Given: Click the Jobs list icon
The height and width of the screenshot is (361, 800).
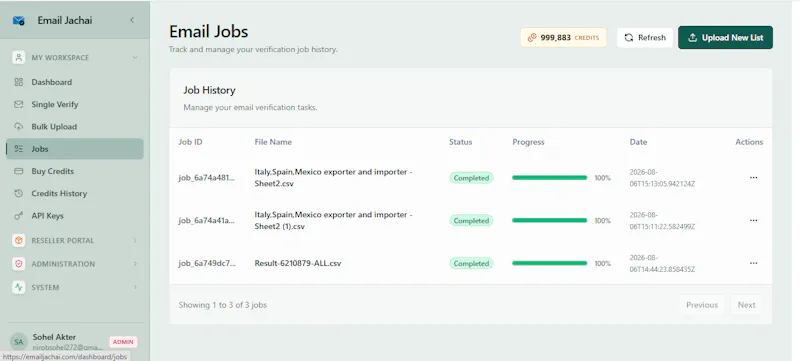Looking at the screenshot, I should [x=19, y=149].
